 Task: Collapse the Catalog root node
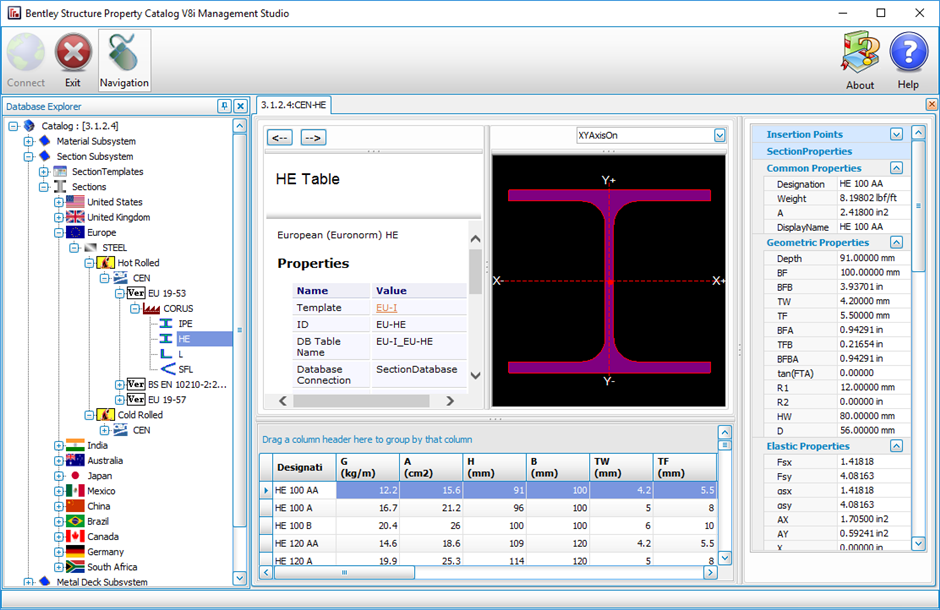pyautogui.click(x=13, y=126)
